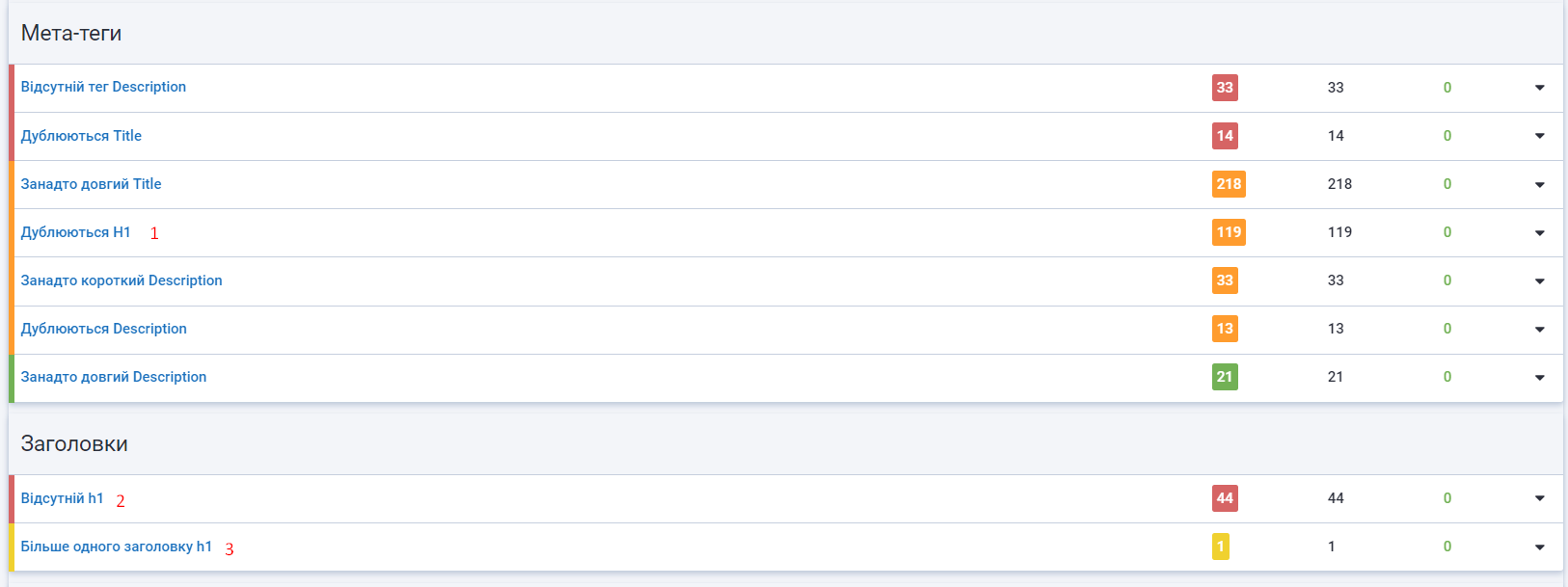The image size is (1568, 587).
Task: Expand the Відсутній тег Description row arrow
Action: 1539,88
